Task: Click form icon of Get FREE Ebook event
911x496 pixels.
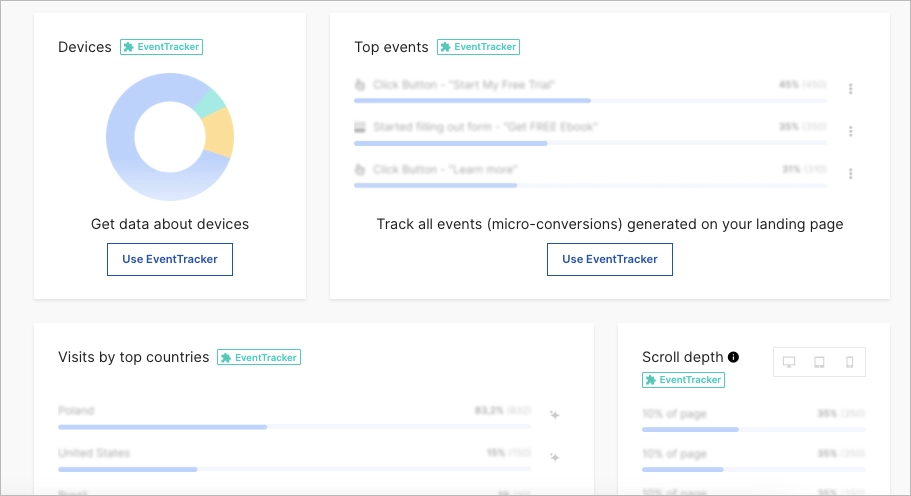Action: tap(360, 127)
